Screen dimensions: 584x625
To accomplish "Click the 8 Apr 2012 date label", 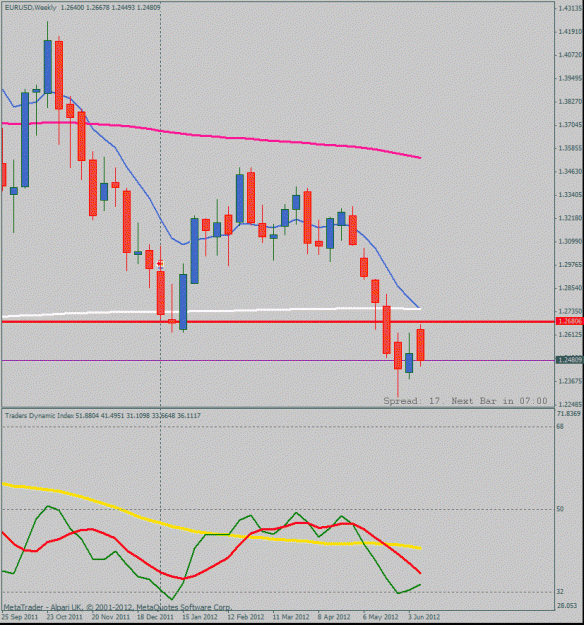I will [x=334, y=617].
